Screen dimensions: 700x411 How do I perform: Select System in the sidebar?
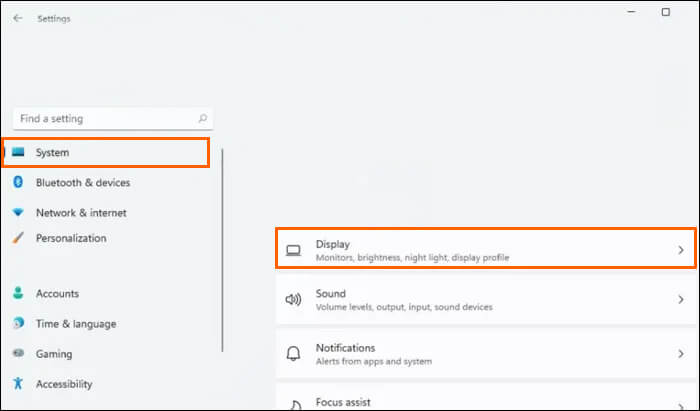(106, 153)
